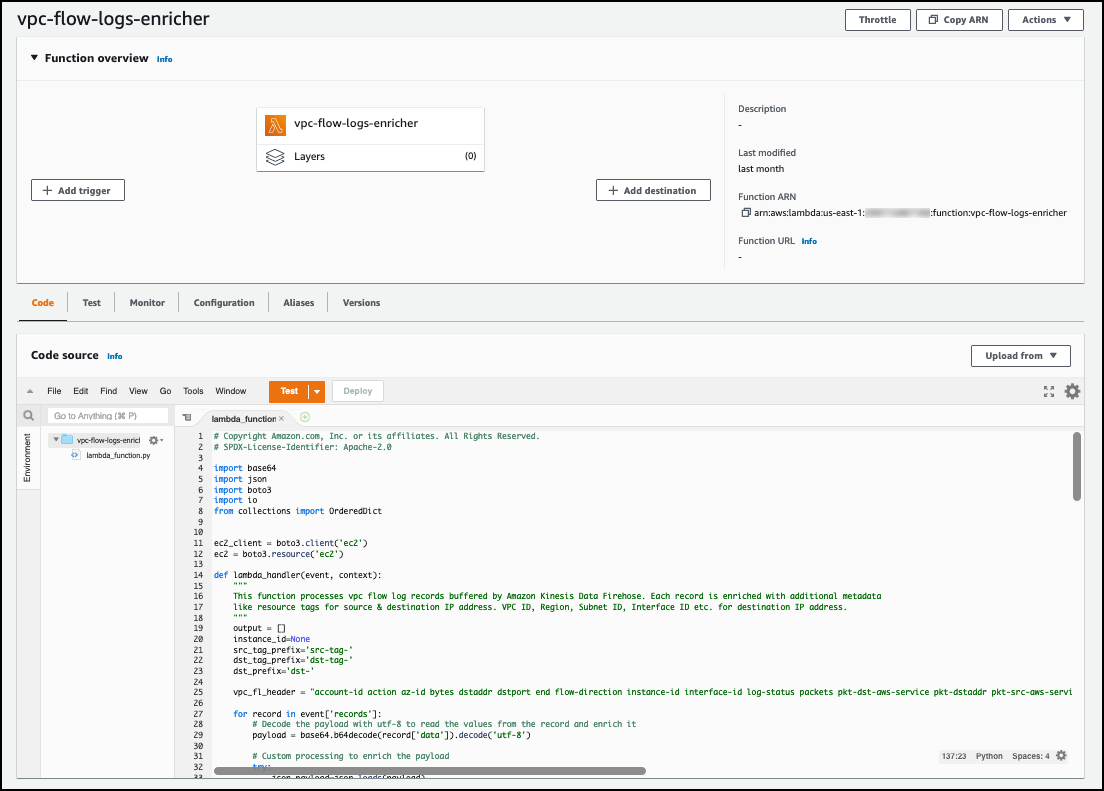Open the Tools menu
This screenshot has width=1104, height=791.
coord(193,391)
